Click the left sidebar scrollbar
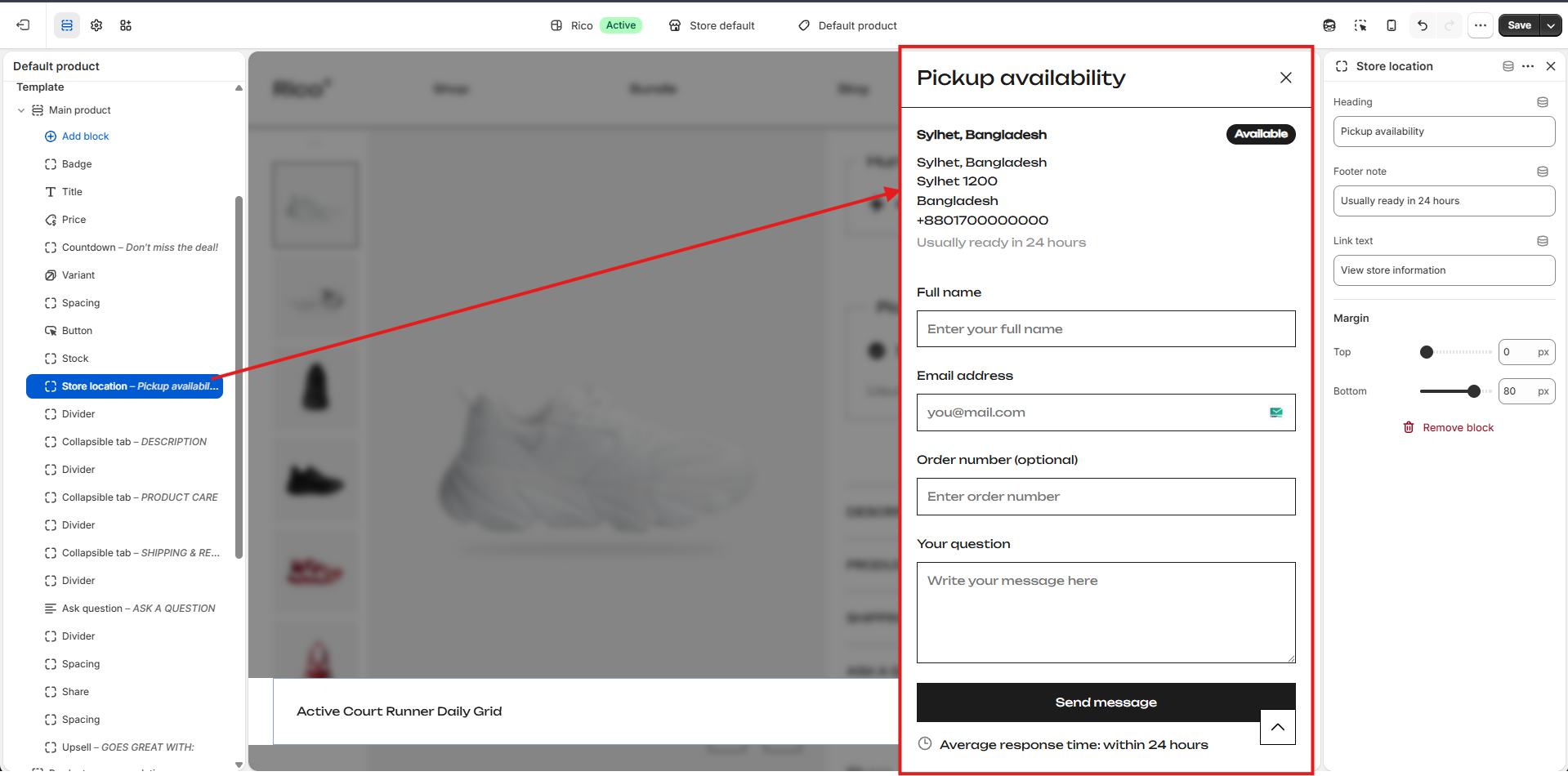The image size is (1568, 776). pos(239,377)
